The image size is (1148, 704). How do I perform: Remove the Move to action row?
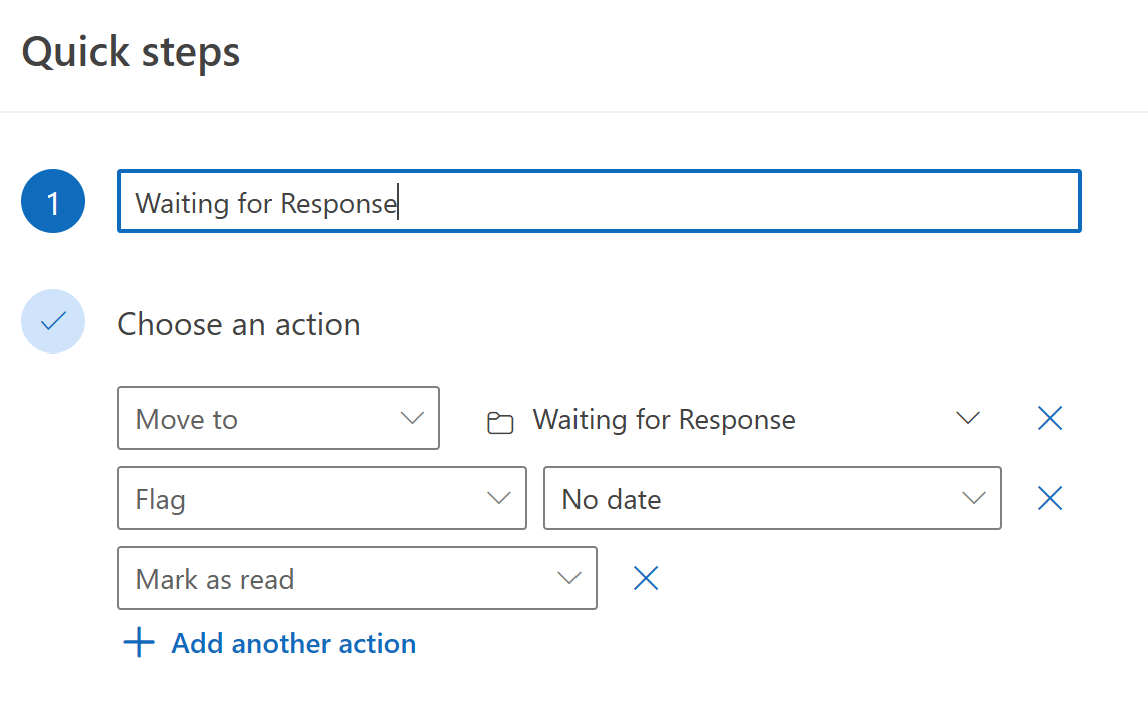tap(1049, 419)
